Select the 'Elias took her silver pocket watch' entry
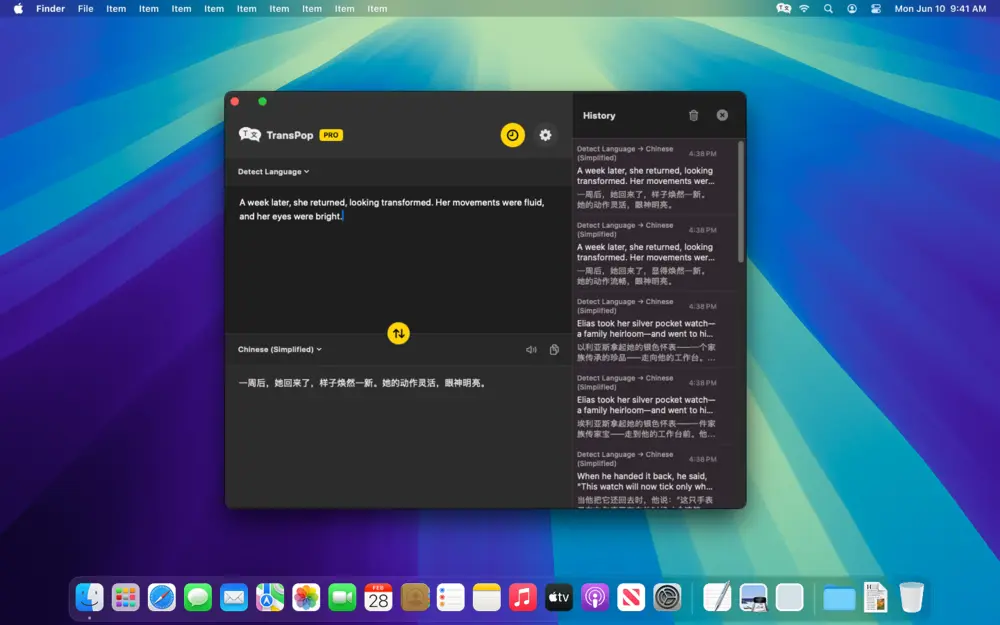 coord(655,330)
